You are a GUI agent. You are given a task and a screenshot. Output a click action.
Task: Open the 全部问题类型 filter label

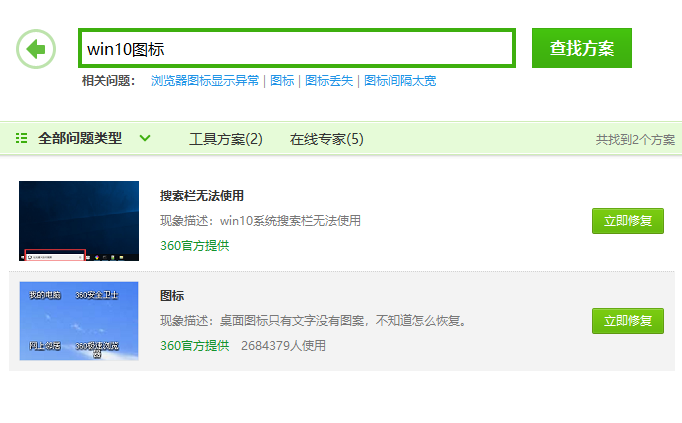pyautogui.click(x=80, y=138)
